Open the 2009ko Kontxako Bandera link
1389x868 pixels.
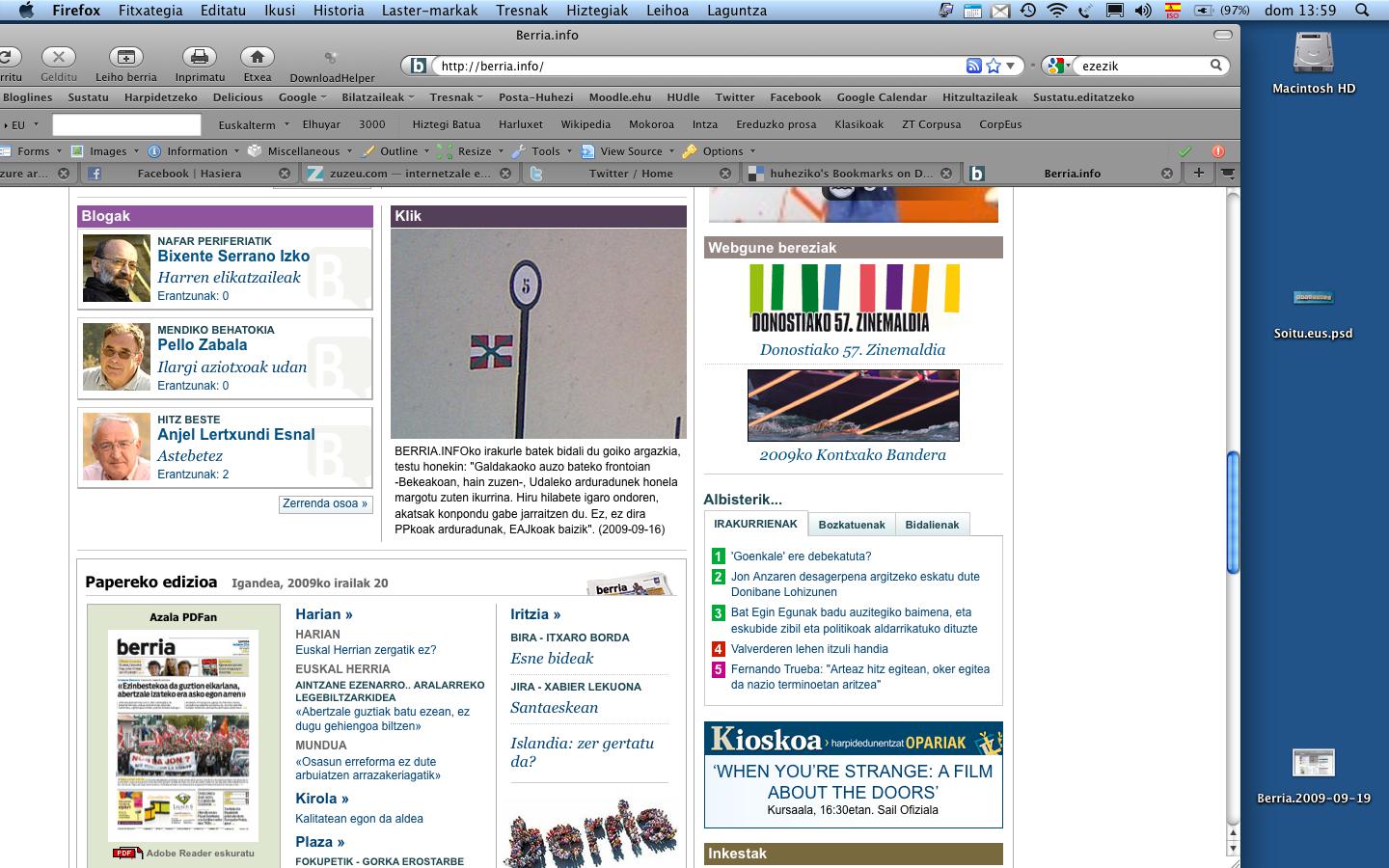click(x=853, y=455)
